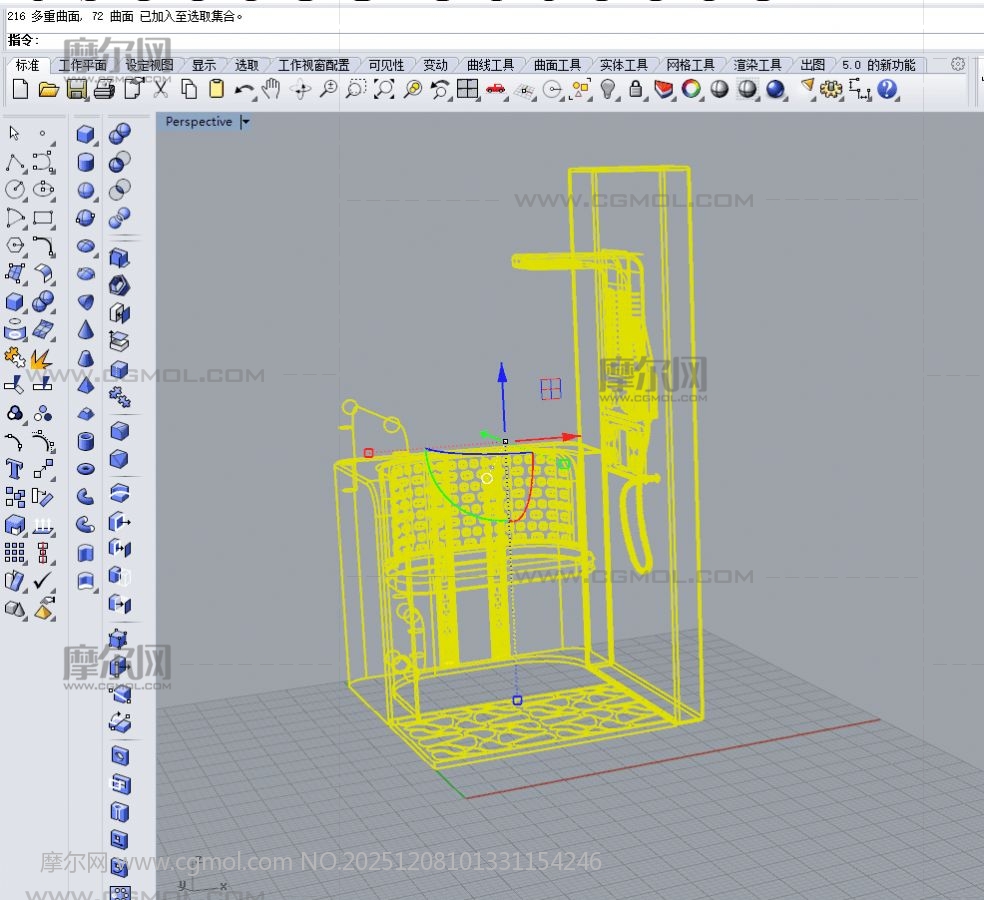
Task: Toggle the Lock objects padlock icon
Action: (x=635, y=90)
